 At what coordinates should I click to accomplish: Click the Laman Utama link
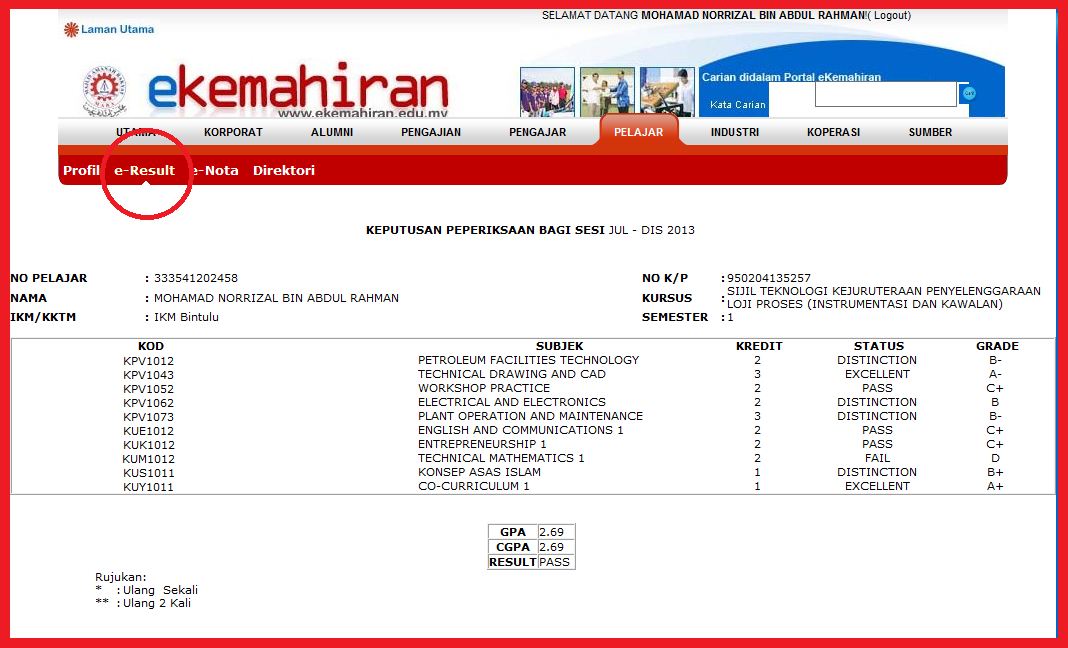pyautogui.click(x=117, y=29)
